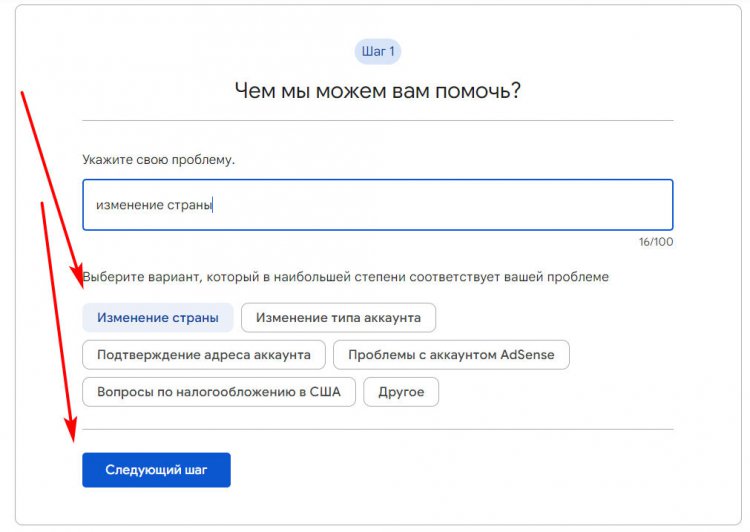Select "Подтверждение адреса аккаунта" option
750x532 pixels.
tap(203, 355)
